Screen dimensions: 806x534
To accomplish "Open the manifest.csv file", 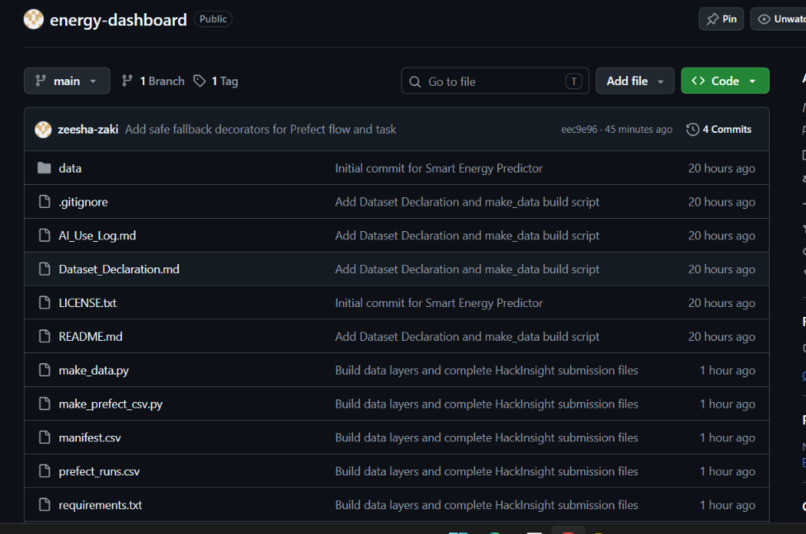I will pos(89,437).
